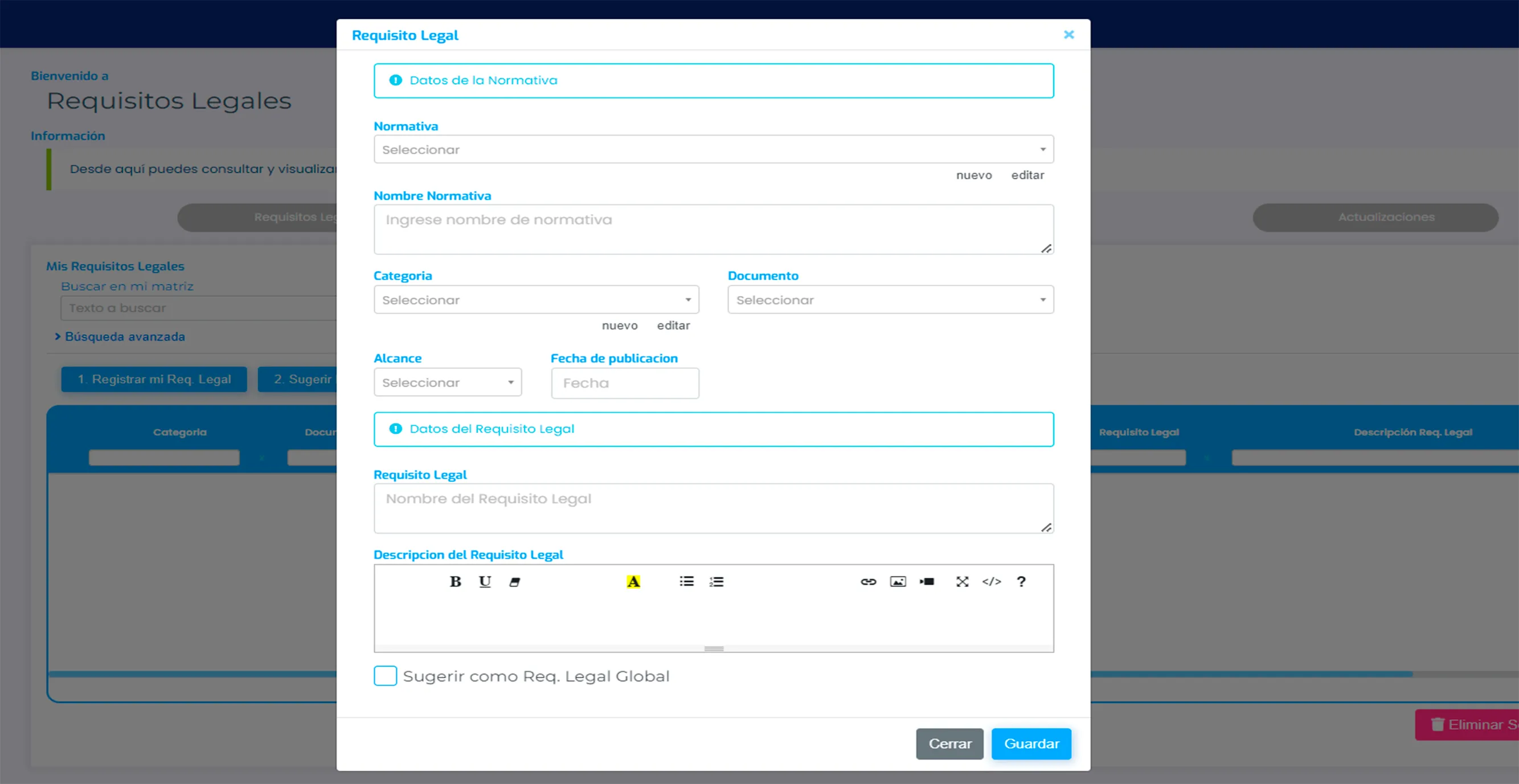Click the Texto a buscar search field
The height and width of the screenshot is (784, 1519).
198,308
